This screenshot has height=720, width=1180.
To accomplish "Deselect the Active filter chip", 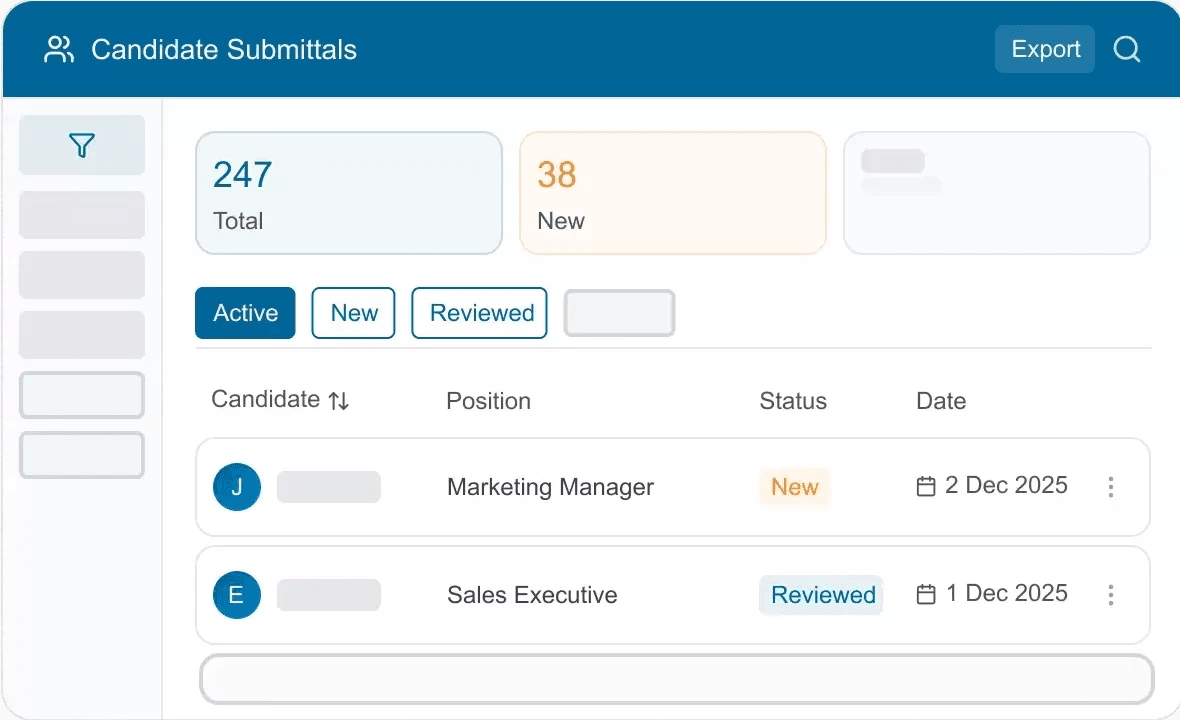I will click(x=245, y=313).
